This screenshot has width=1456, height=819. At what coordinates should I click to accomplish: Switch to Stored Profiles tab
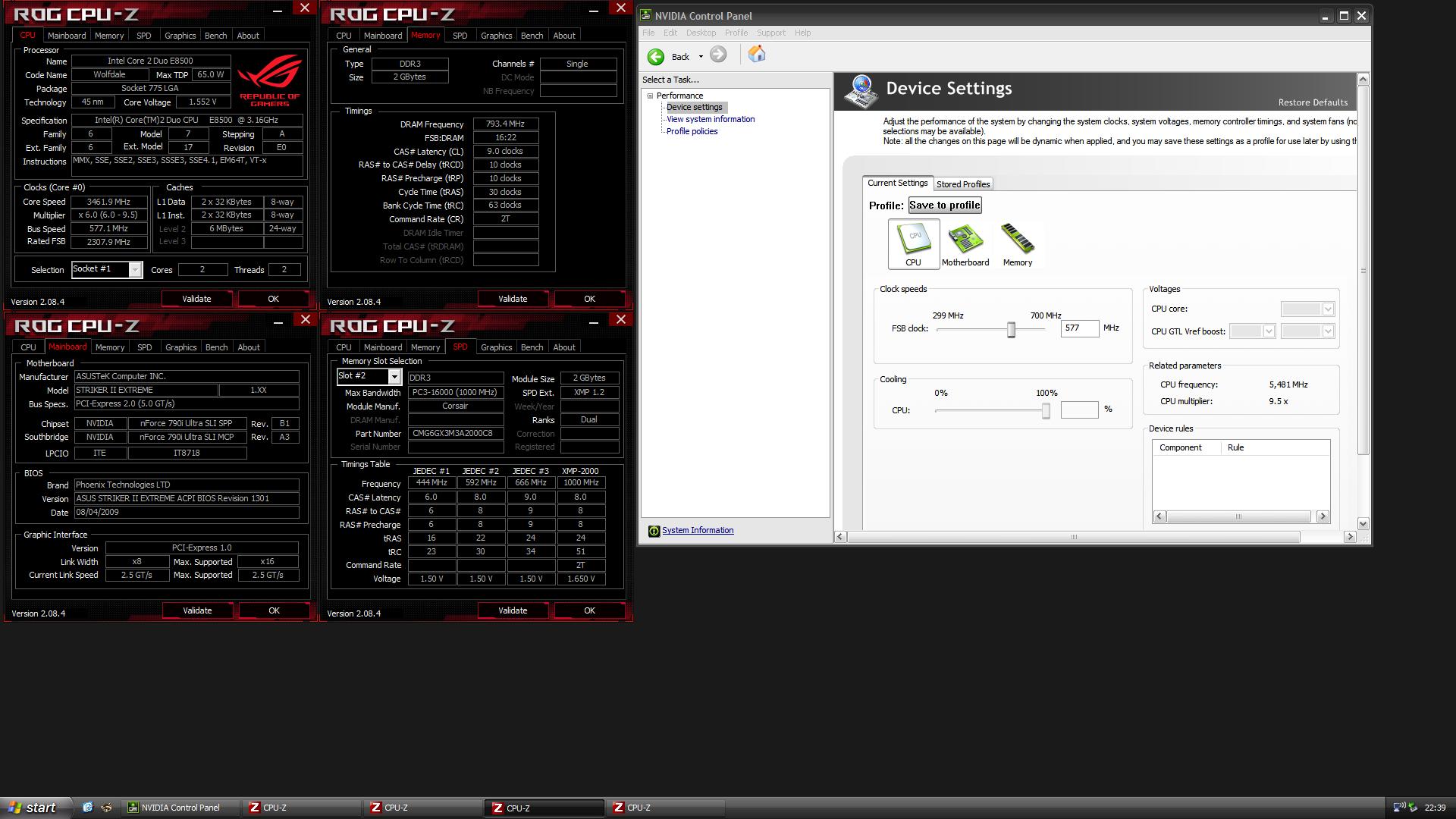click(x=963, y=184)
